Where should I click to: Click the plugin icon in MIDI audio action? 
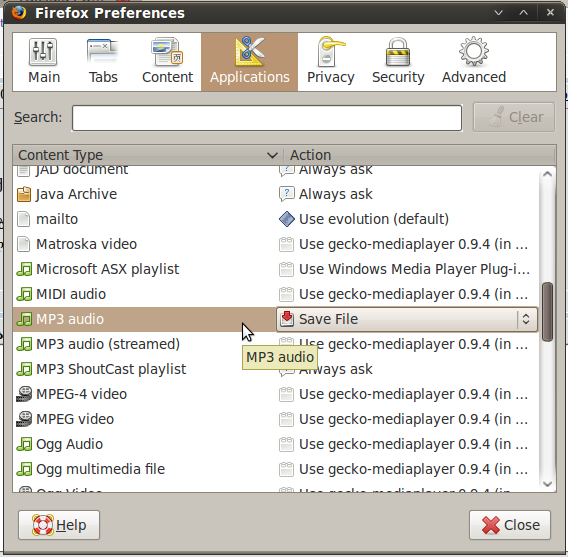click(286, 294)
